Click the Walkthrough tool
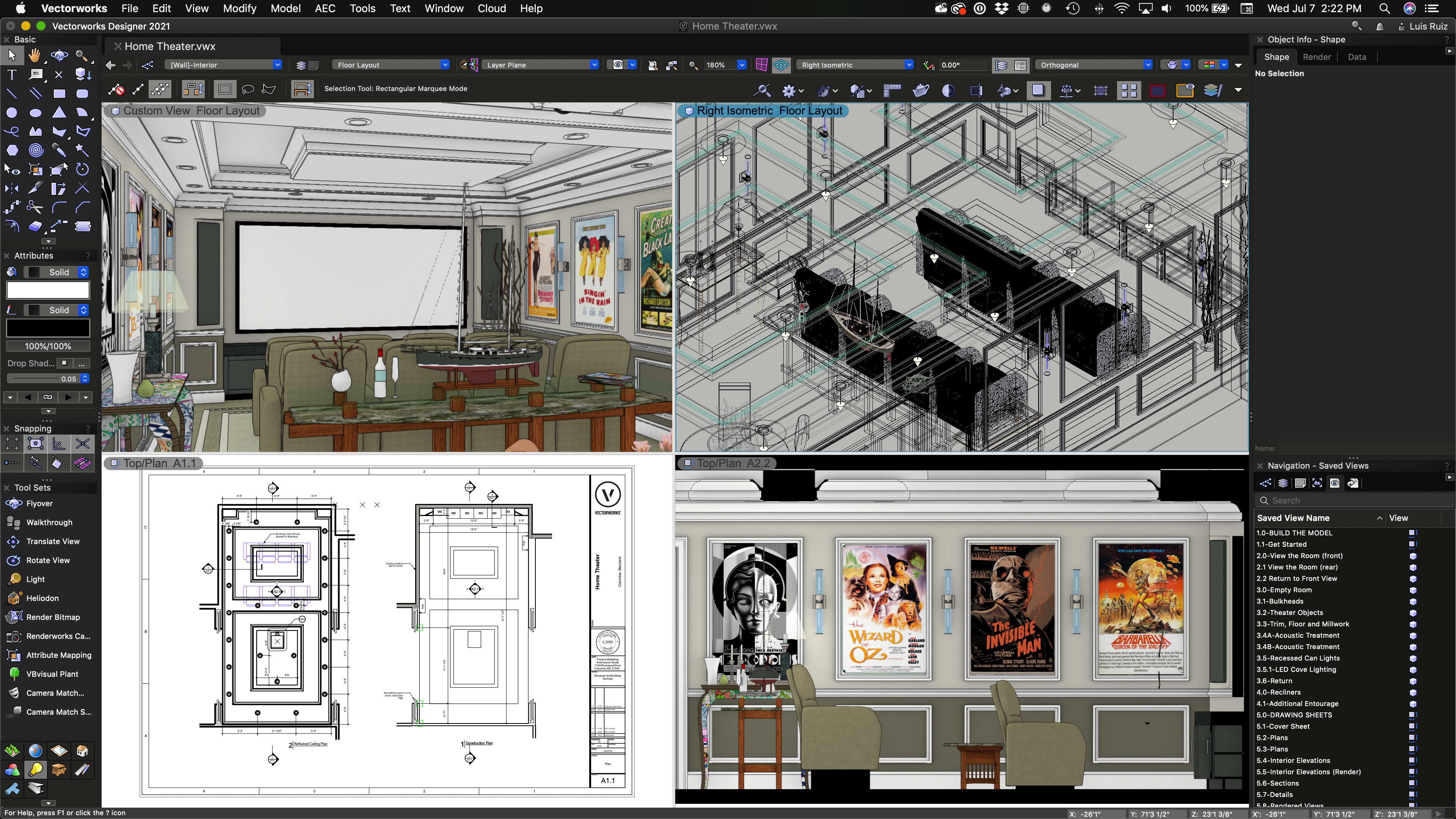Image resolution: width=1456 pixels, height=819 pixels. [49, 522]
